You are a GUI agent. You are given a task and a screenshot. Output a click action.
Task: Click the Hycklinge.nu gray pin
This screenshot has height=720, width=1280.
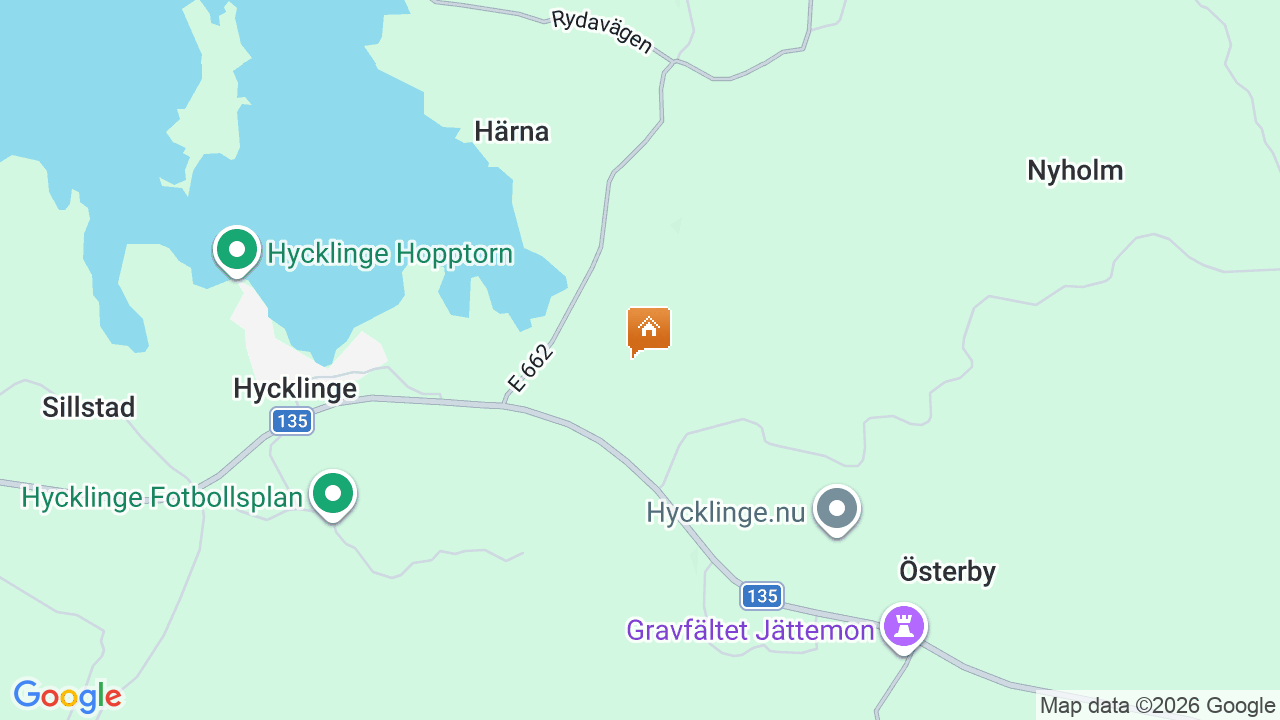coord(837,511)
